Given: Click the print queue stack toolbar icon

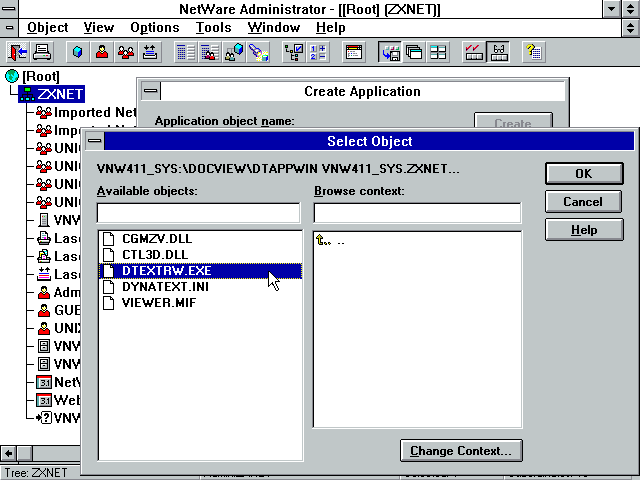Looking at the screenshot, I should [x=150, y=52].
